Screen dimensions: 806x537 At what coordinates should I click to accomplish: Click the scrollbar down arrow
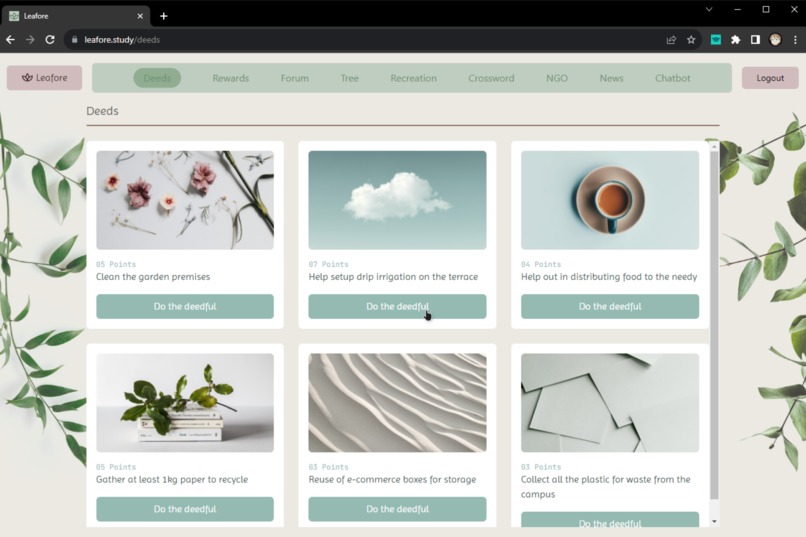[714, 521]
